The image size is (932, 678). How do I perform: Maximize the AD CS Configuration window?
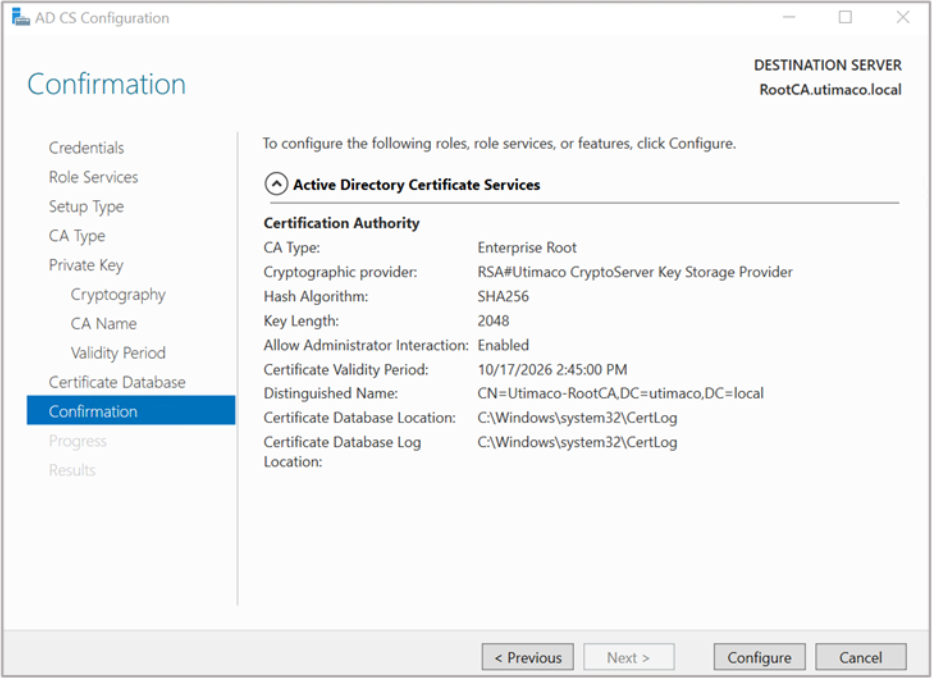click(x=845, y=18)
